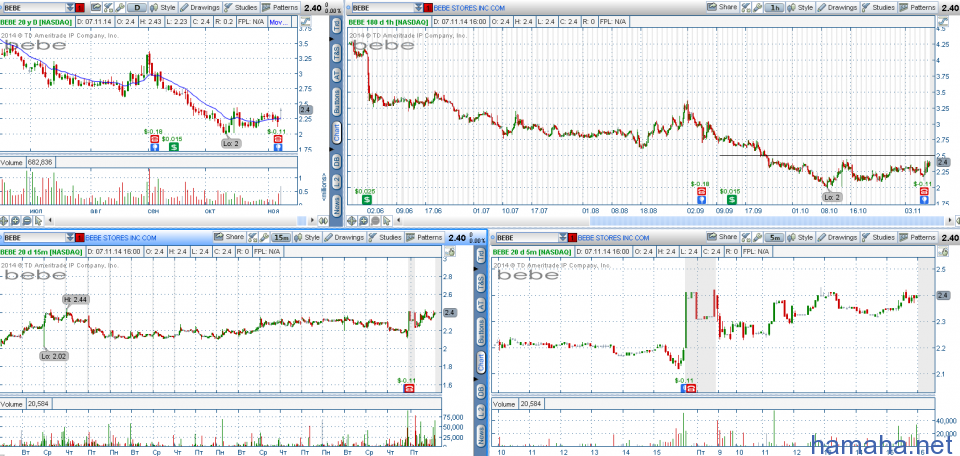The height and width of the screenshot is (456, 960).
Task: Select Chart tab in lower side panel
Action: pyautogui.click(x=481, y=362)
